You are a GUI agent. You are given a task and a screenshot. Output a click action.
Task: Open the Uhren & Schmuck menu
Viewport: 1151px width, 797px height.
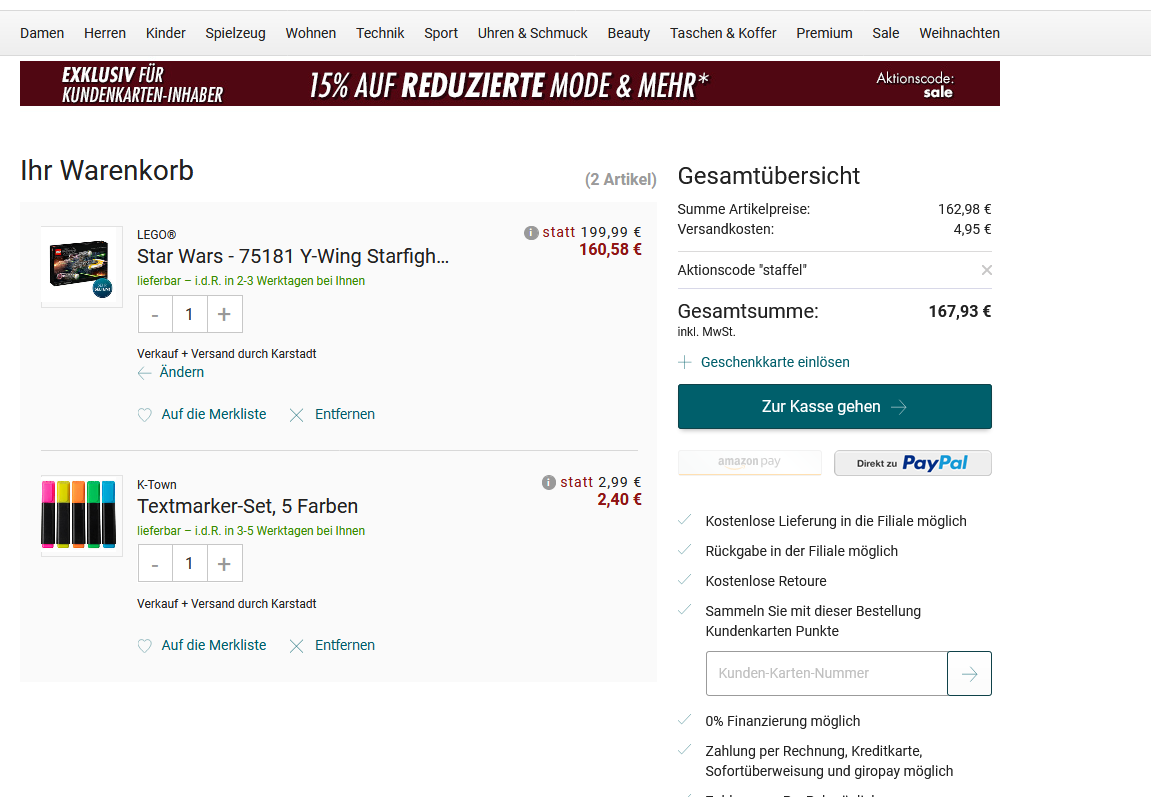point(532,33)
